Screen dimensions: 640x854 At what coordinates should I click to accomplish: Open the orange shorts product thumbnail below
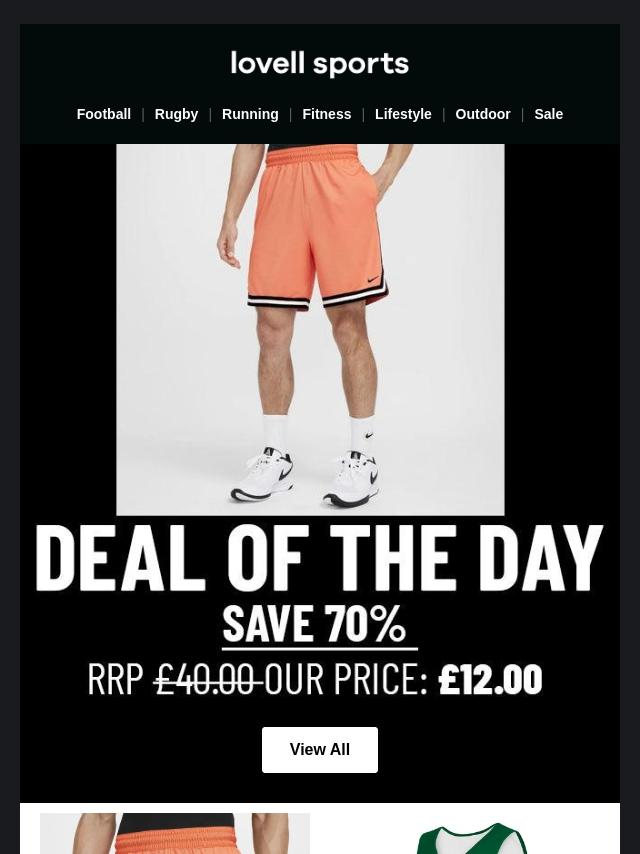[x=175, y=833]
